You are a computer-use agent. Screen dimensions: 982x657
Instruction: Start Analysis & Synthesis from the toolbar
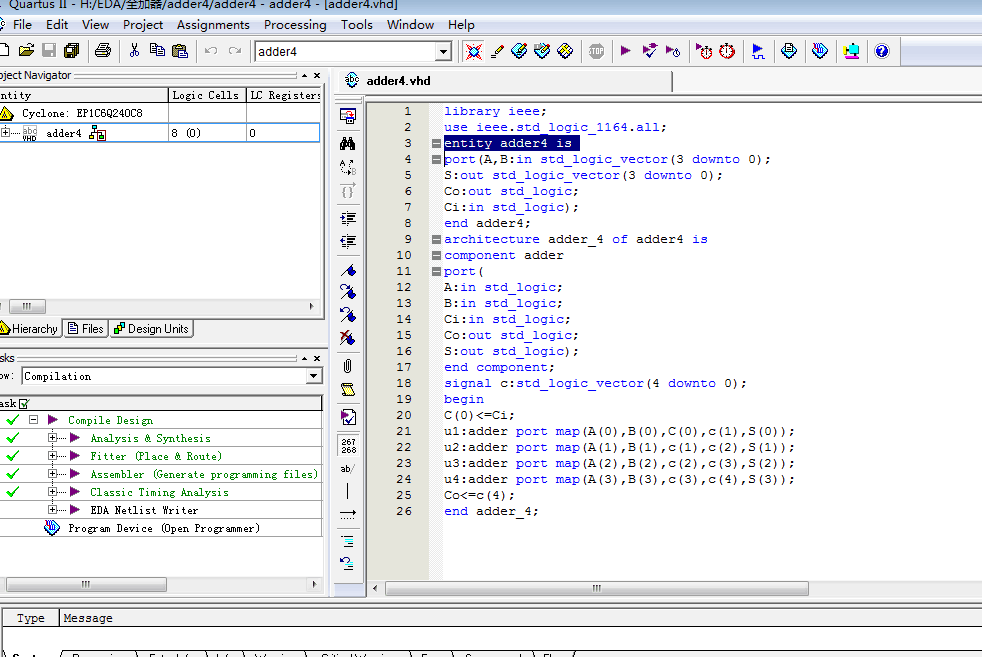click(x=649, y=51)
